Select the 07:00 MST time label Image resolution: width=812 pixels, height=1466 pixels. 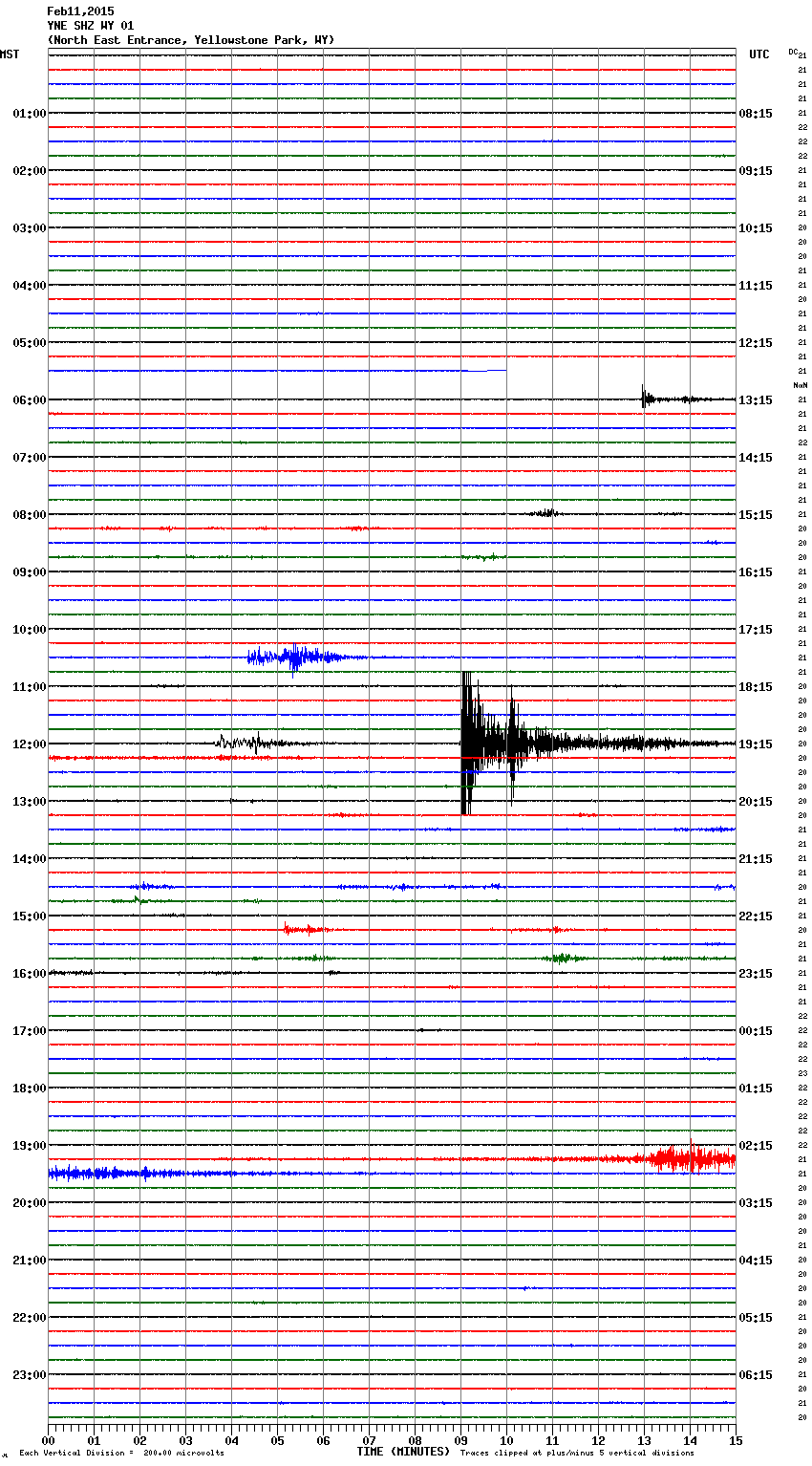pyautogui.click(x=30, y=458)
